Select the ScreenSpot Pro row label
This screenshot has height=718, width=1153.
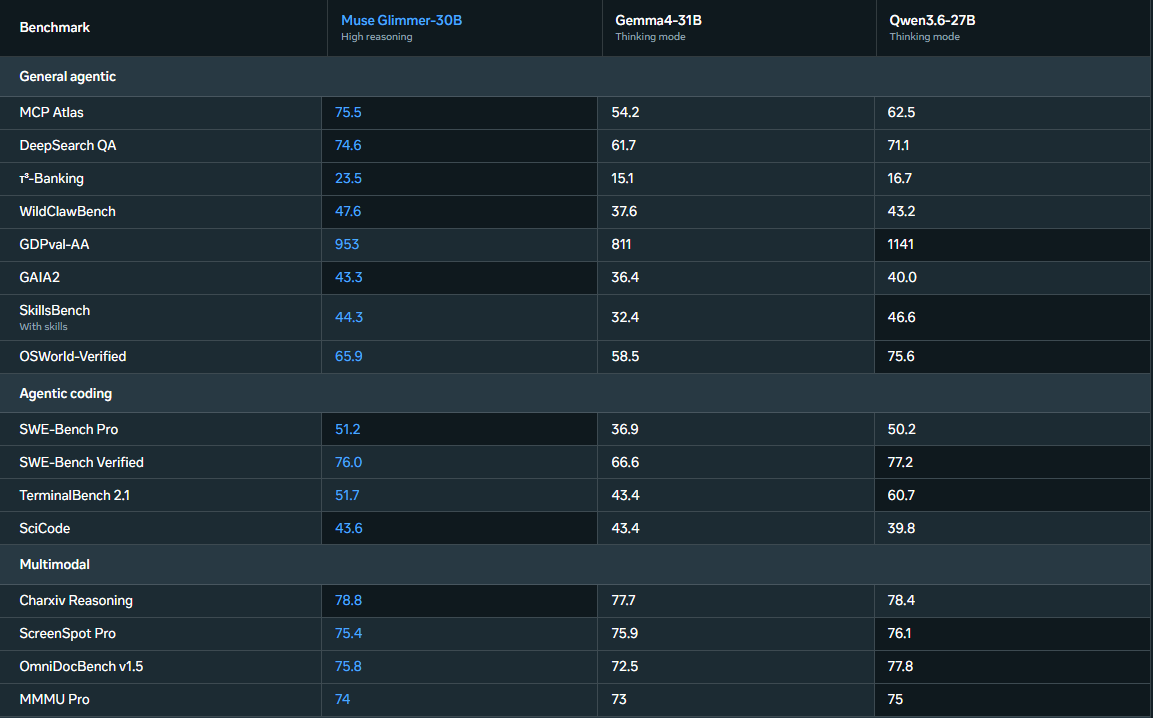point(68,633)
